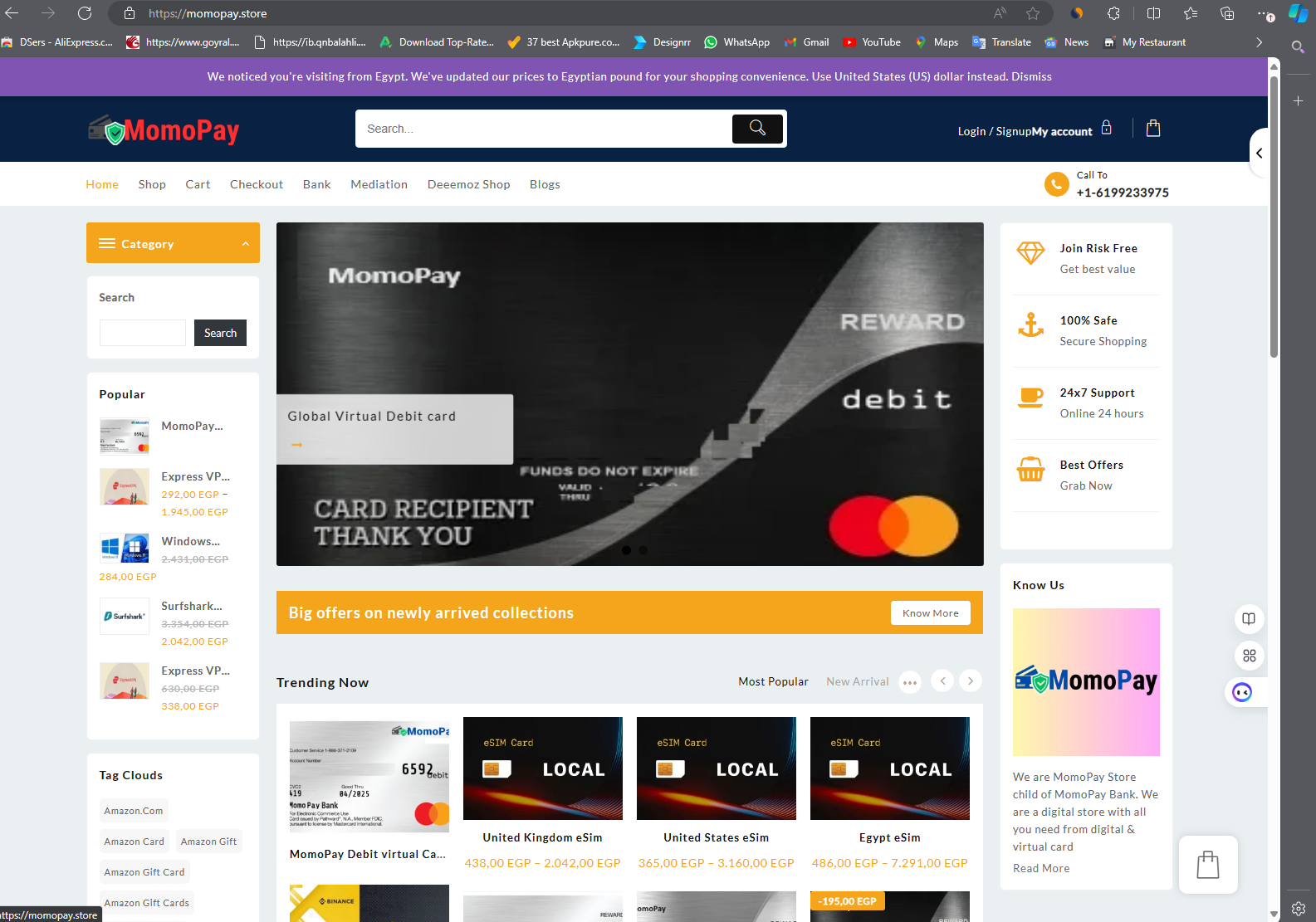This screenshot has width=1316, height=922.
Task: Click Amazon Gift Card tag
Action: (x=144, y=872)
